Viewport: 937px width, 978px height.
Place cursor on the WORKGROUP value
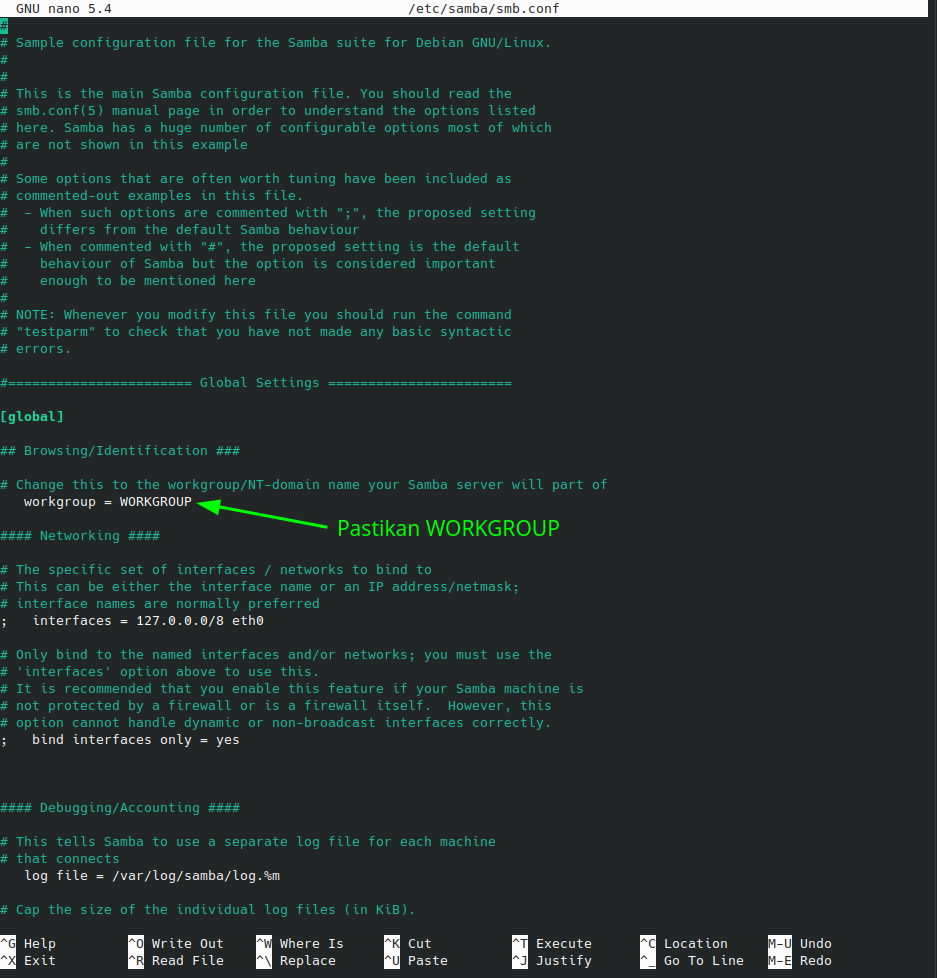(155, 501)
